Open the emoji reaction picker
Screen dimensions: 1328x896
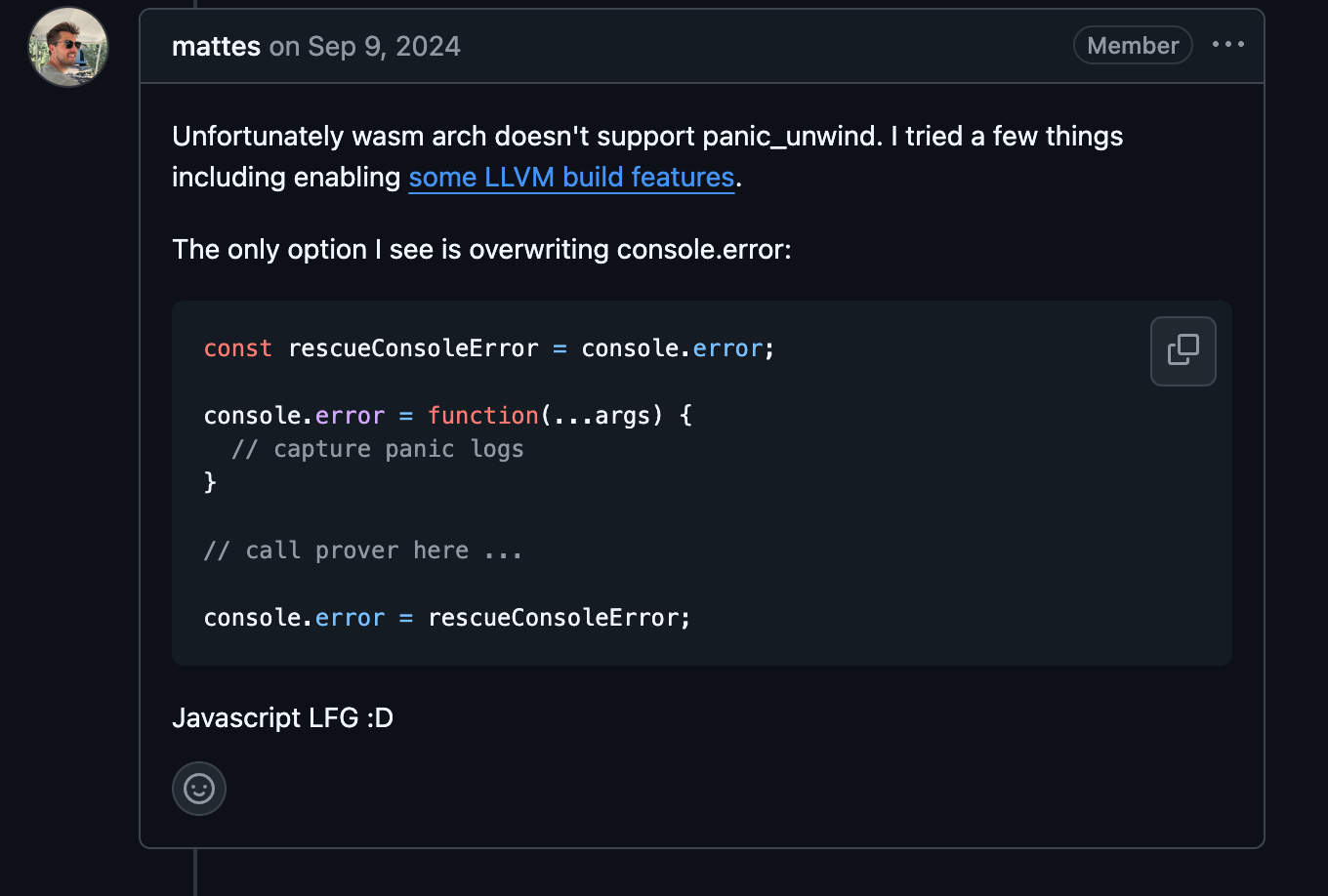pyautogui.click(x=199, y=789)
